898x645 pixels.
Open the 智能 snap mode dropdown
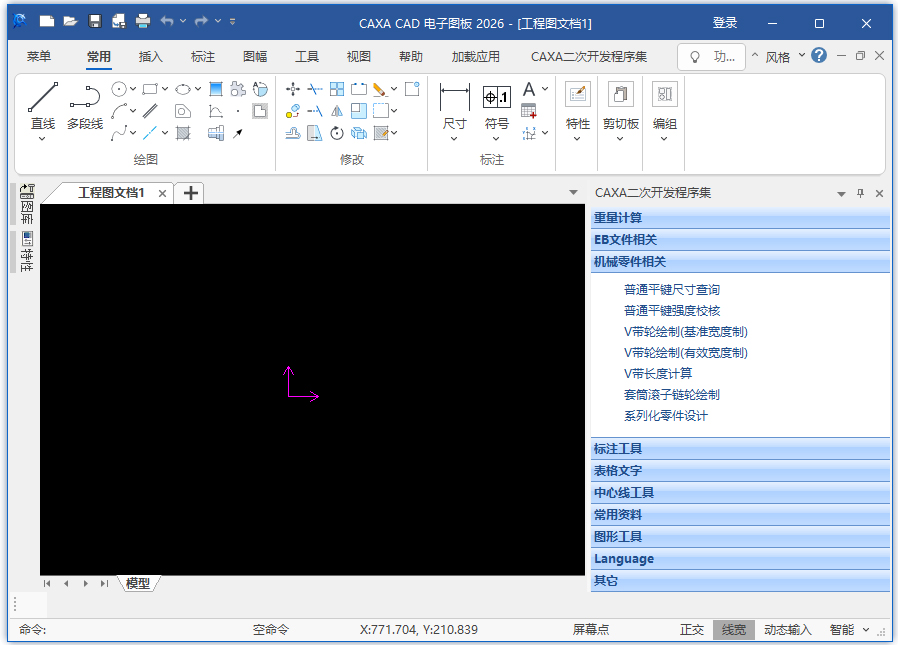(847, 630)
